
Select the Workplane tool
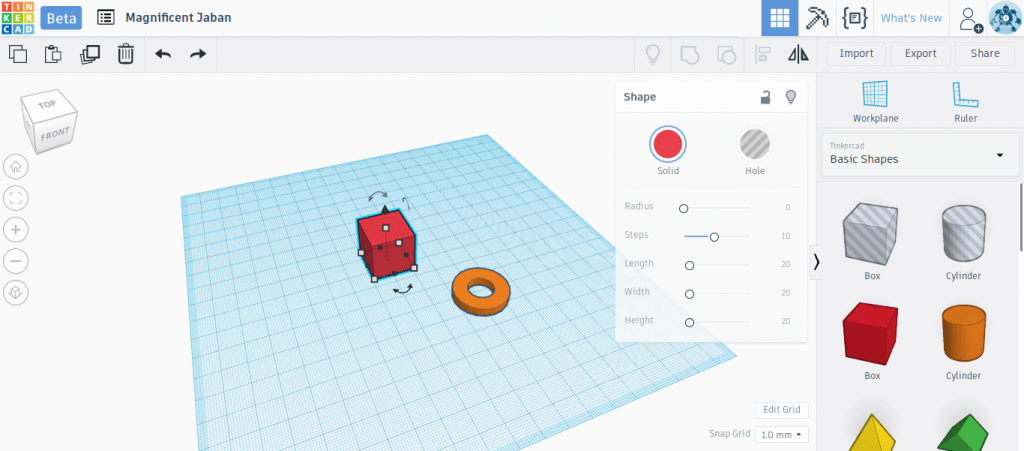click(x=875, y=102)
